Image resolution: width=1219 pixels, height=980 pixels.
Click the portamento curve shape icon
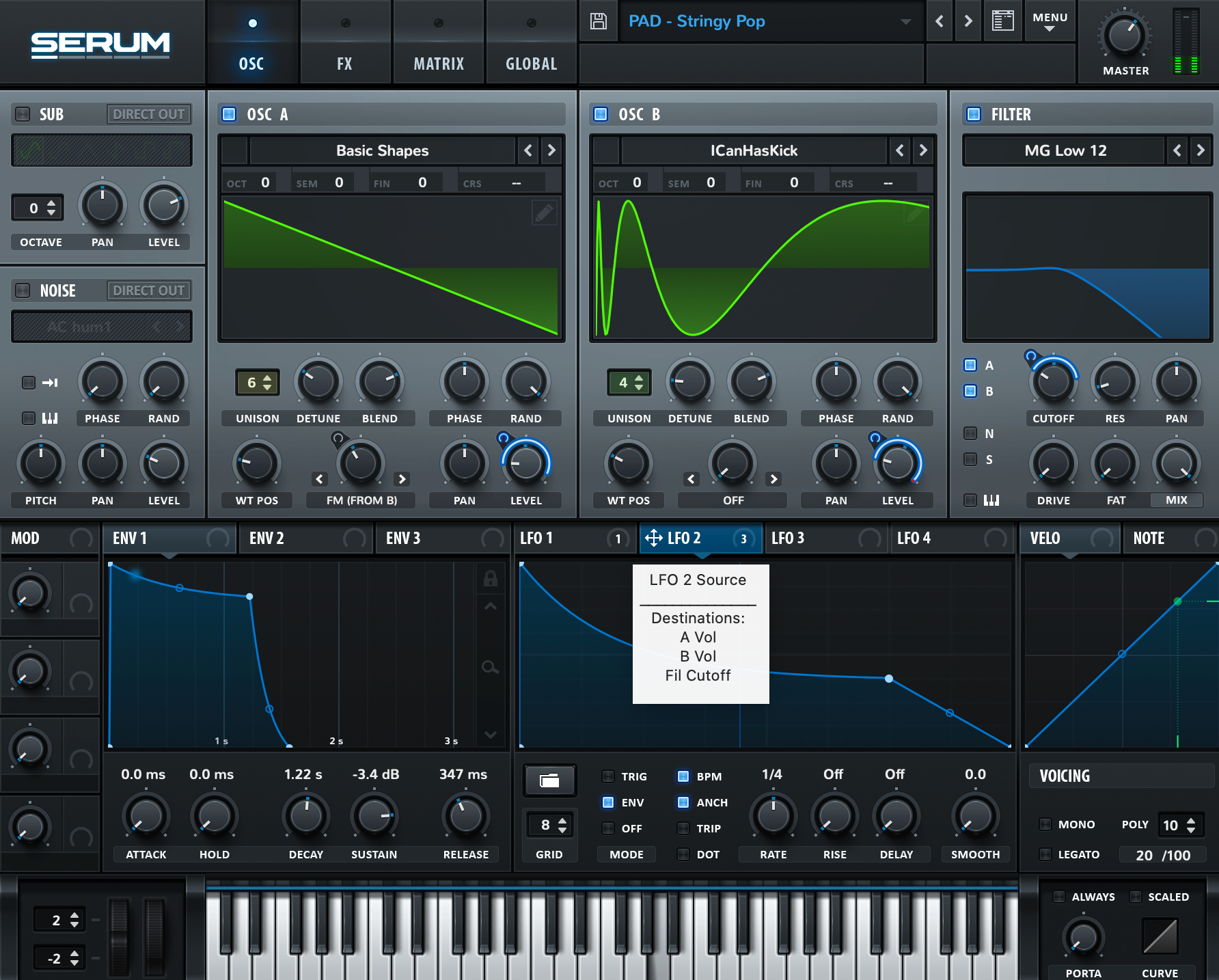pyautogui.click(x=1160, y=936)
